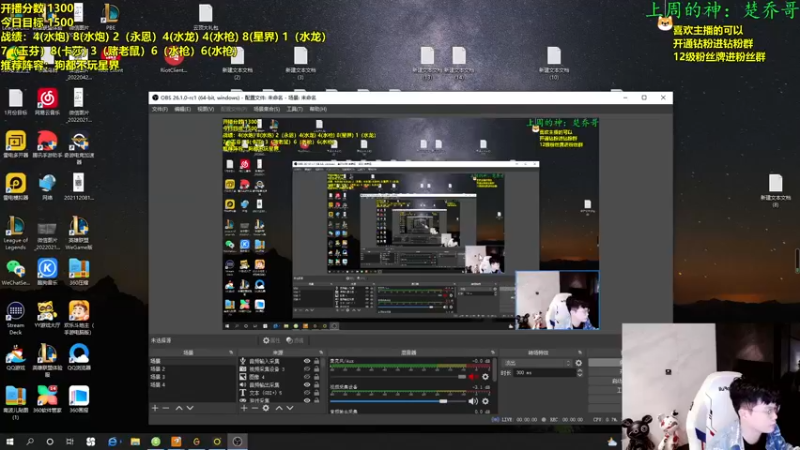Open 网易云音乐 desktop icon
Image resolution: width=800 pixels, height=450 pixels.
pos(47,102)
